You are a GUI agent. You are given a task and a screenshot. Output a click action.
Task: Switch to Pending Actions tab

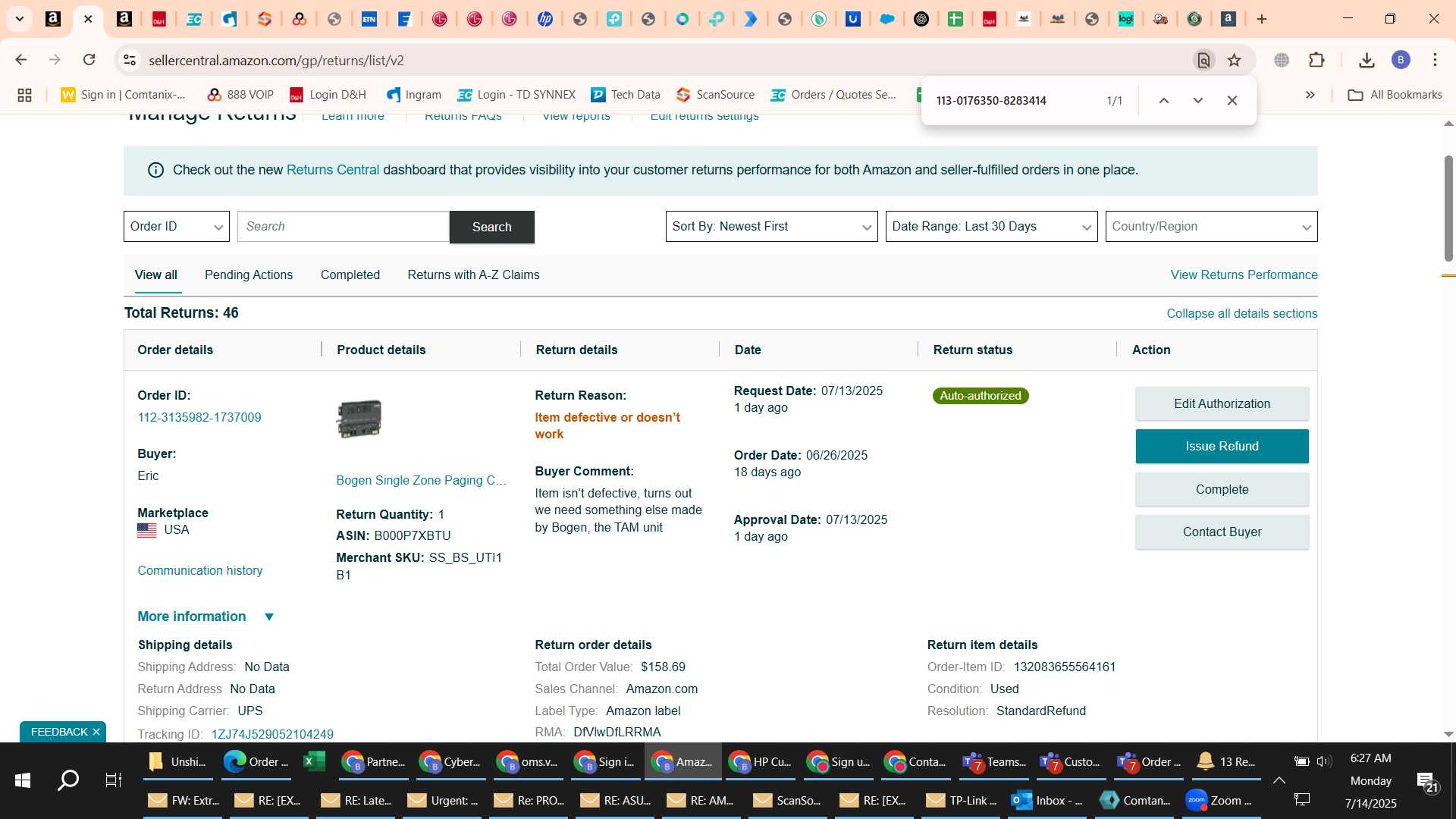(x=249, y=275)
